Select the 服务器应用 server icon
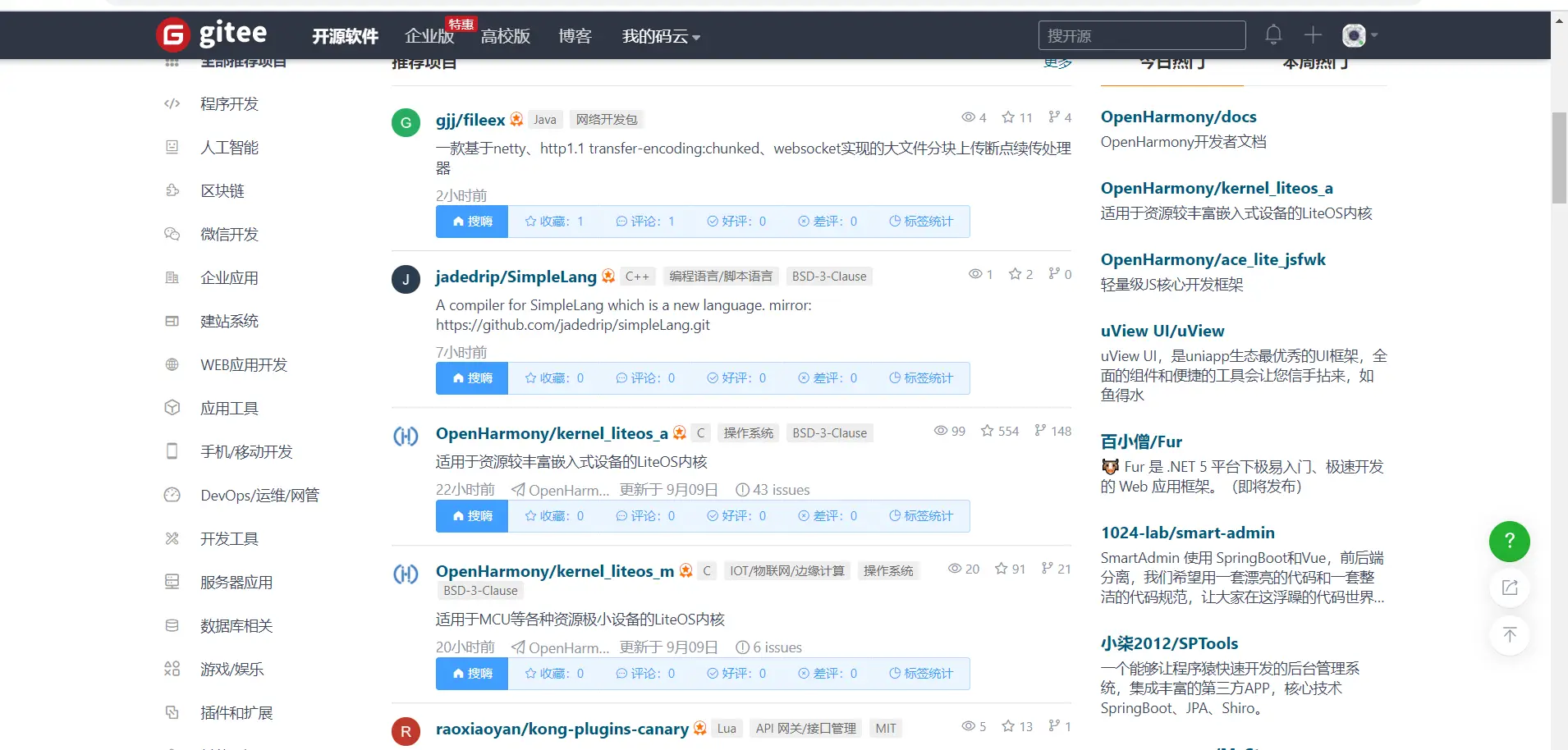This screenshot has width=1568, height=750. click(172, 582)
